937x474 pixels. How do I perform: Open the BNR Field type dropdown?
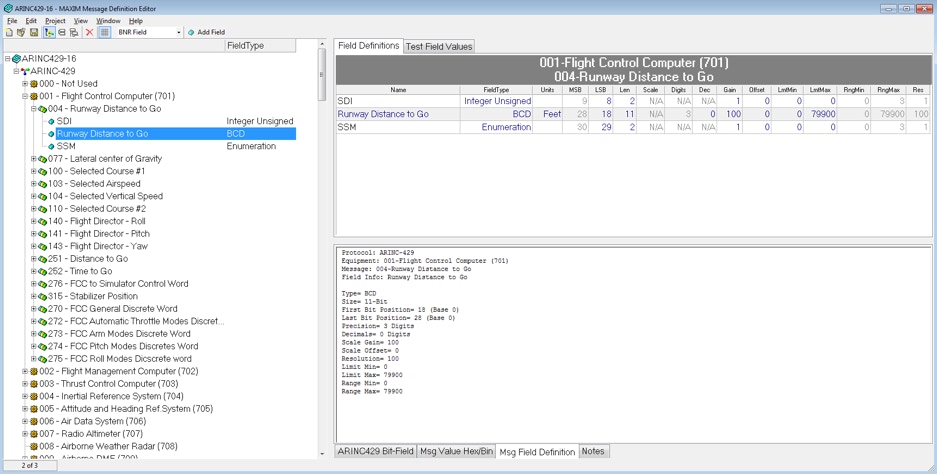[x=179, y=32]
